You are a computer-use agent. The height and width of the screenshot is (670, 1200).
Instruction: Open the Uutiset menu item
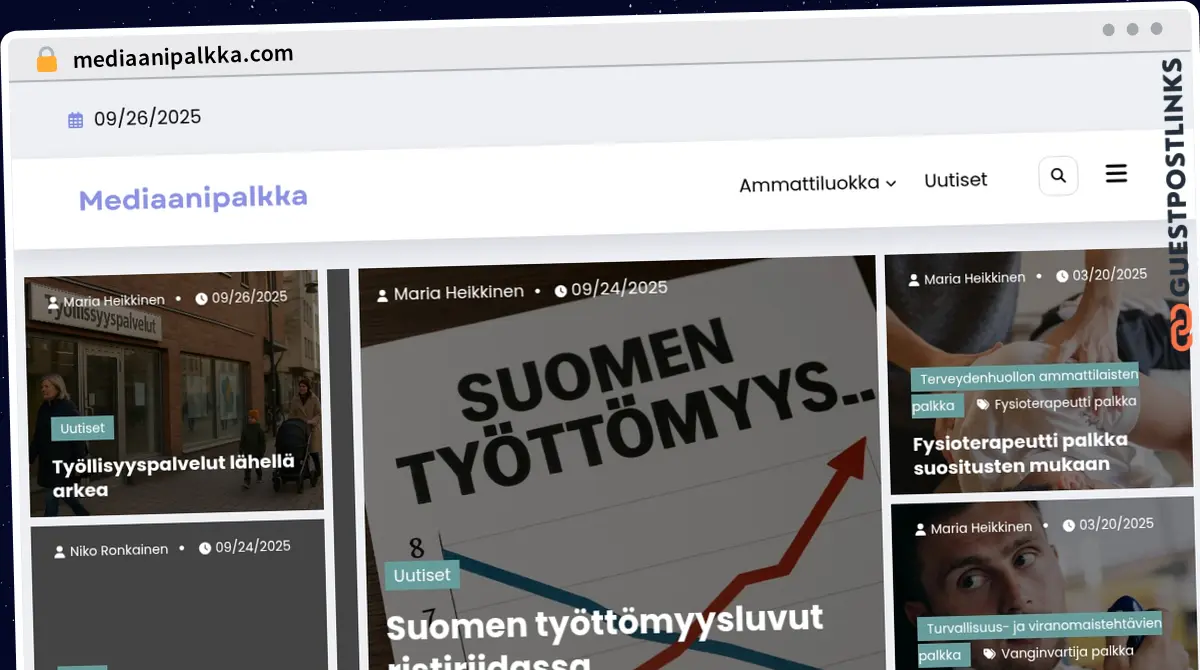coord(955,180)
